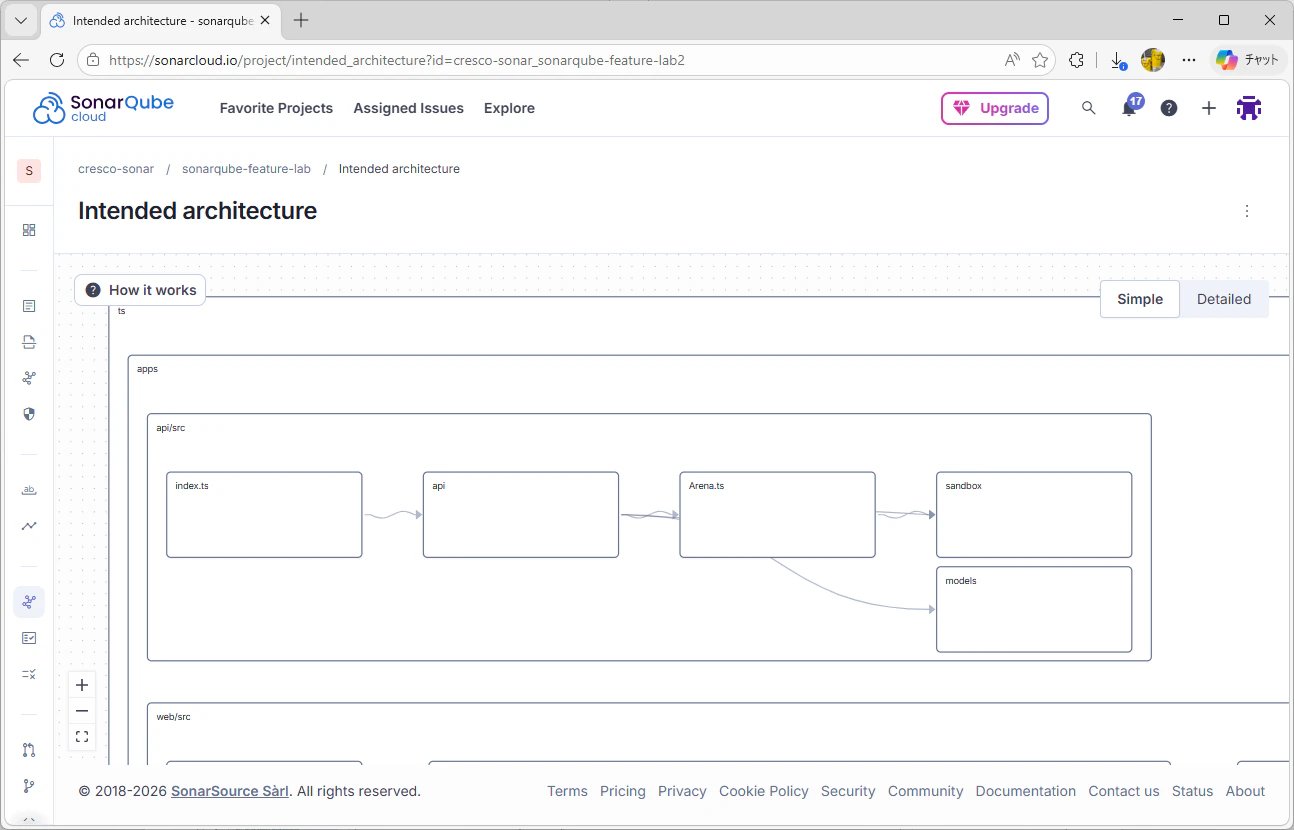
Task: Open the SonarSource Sàrl footer link
Action: tap(230, 791)
